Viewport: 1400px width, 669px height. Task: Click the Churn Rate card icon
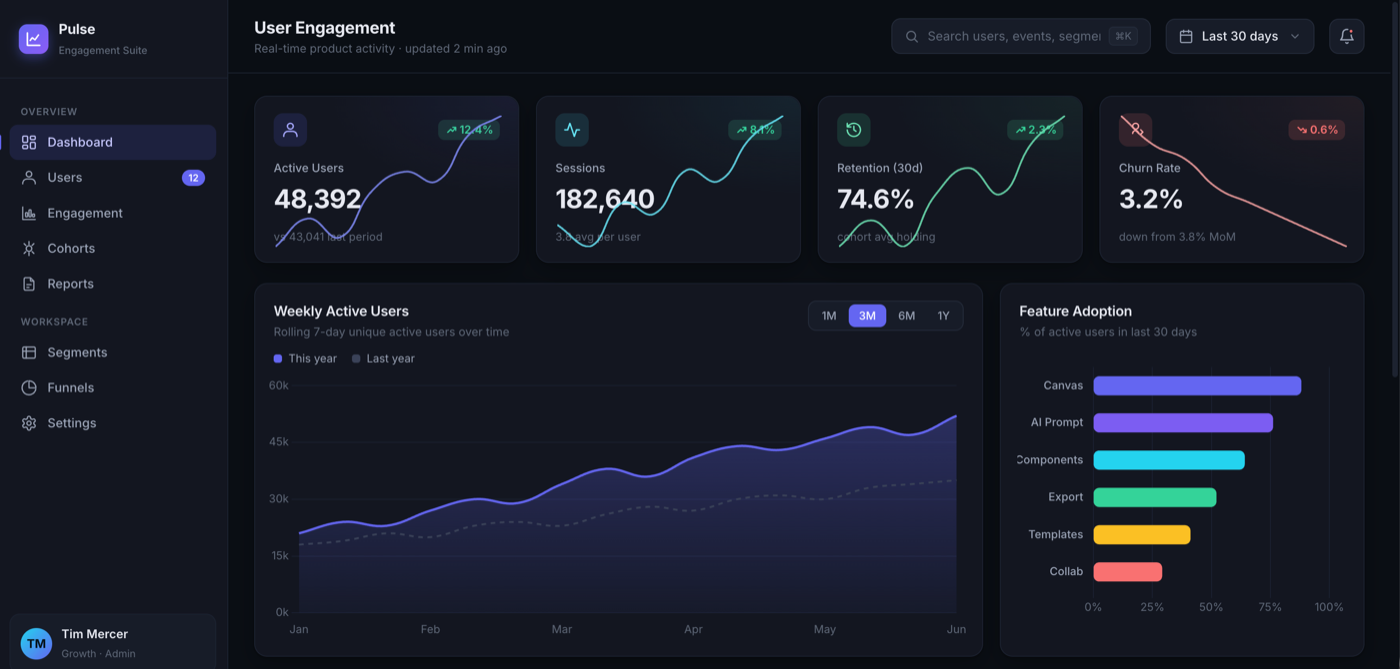1135,130
